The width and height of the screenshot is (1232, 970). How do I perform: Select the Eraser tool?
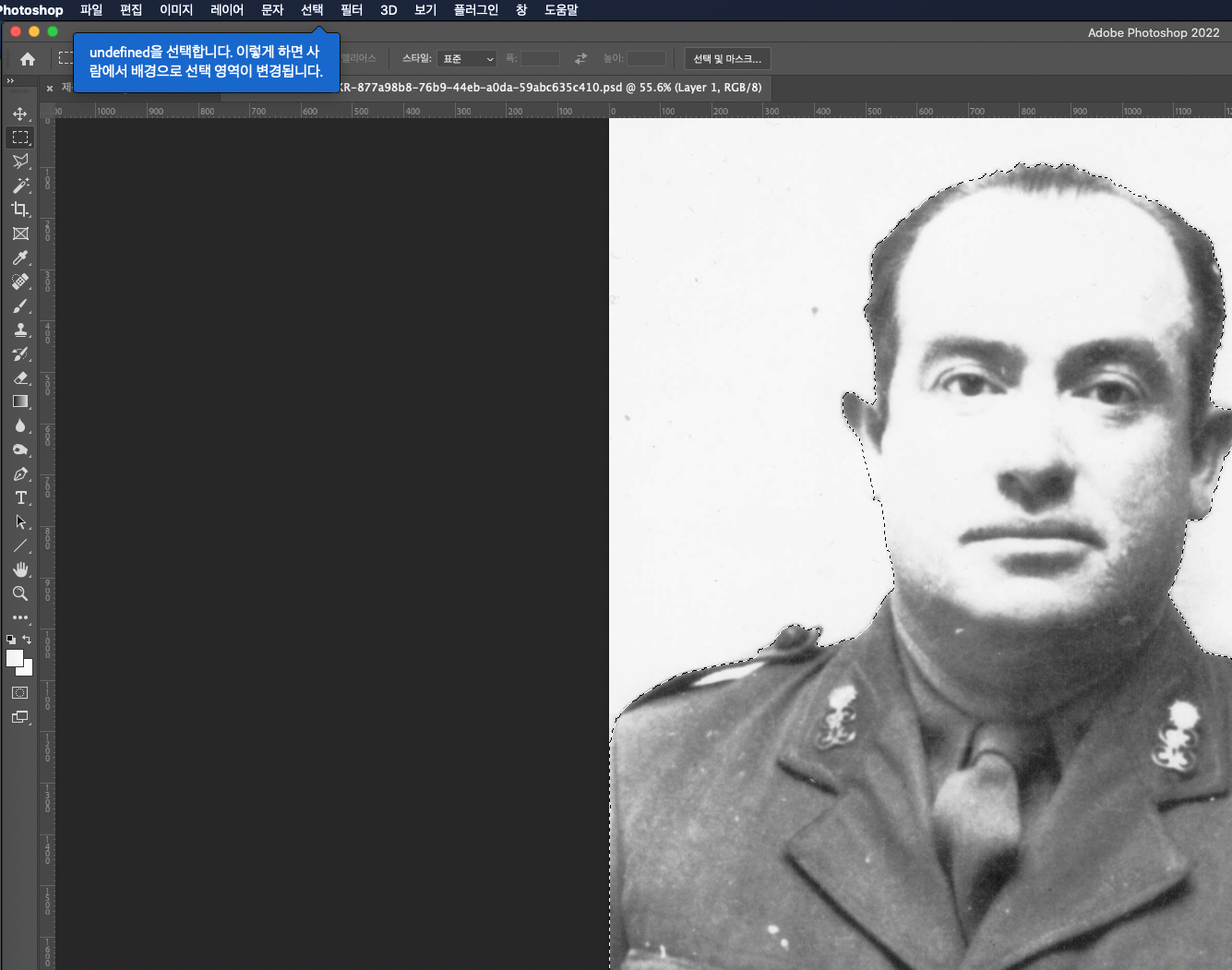[20, 377]
